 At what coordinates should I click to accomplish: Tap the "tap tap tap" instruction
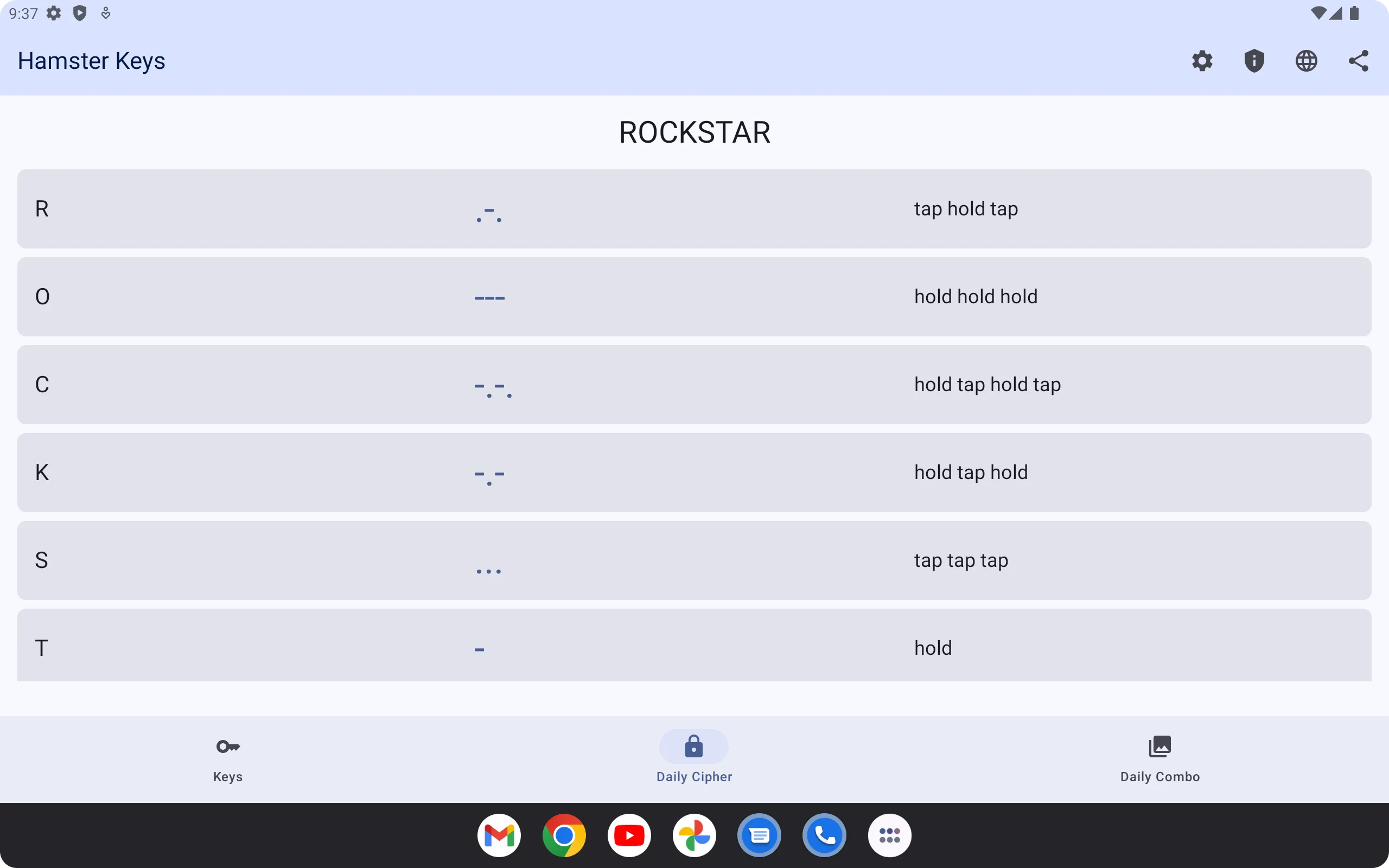click(961, 560)
